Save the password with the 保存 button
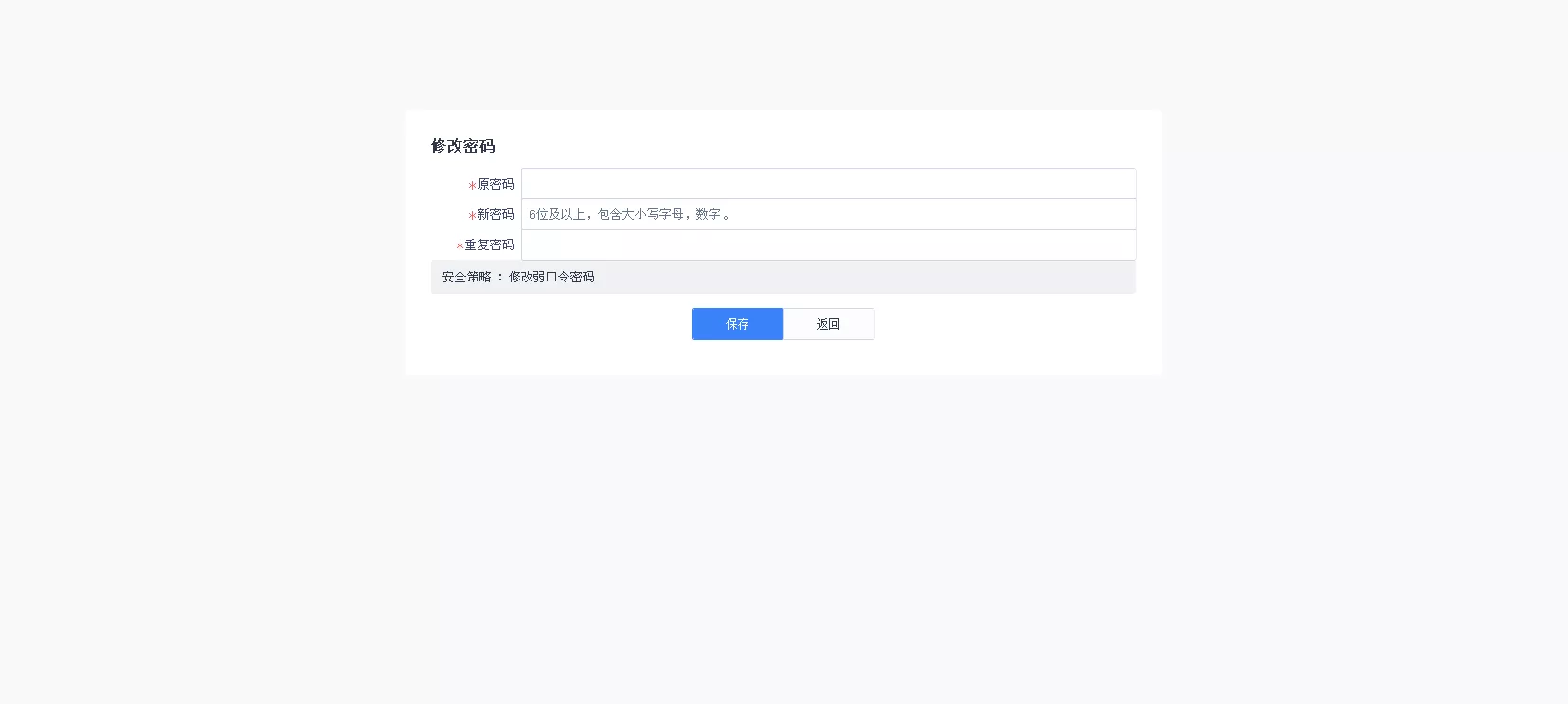The image size is (1568, 704). pos(737,324)
